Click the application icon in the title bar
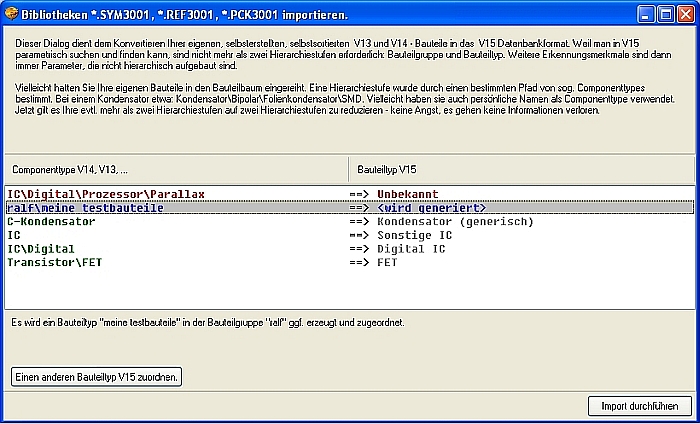Viewport: 700px width, 424px height. tap(13, 14)
